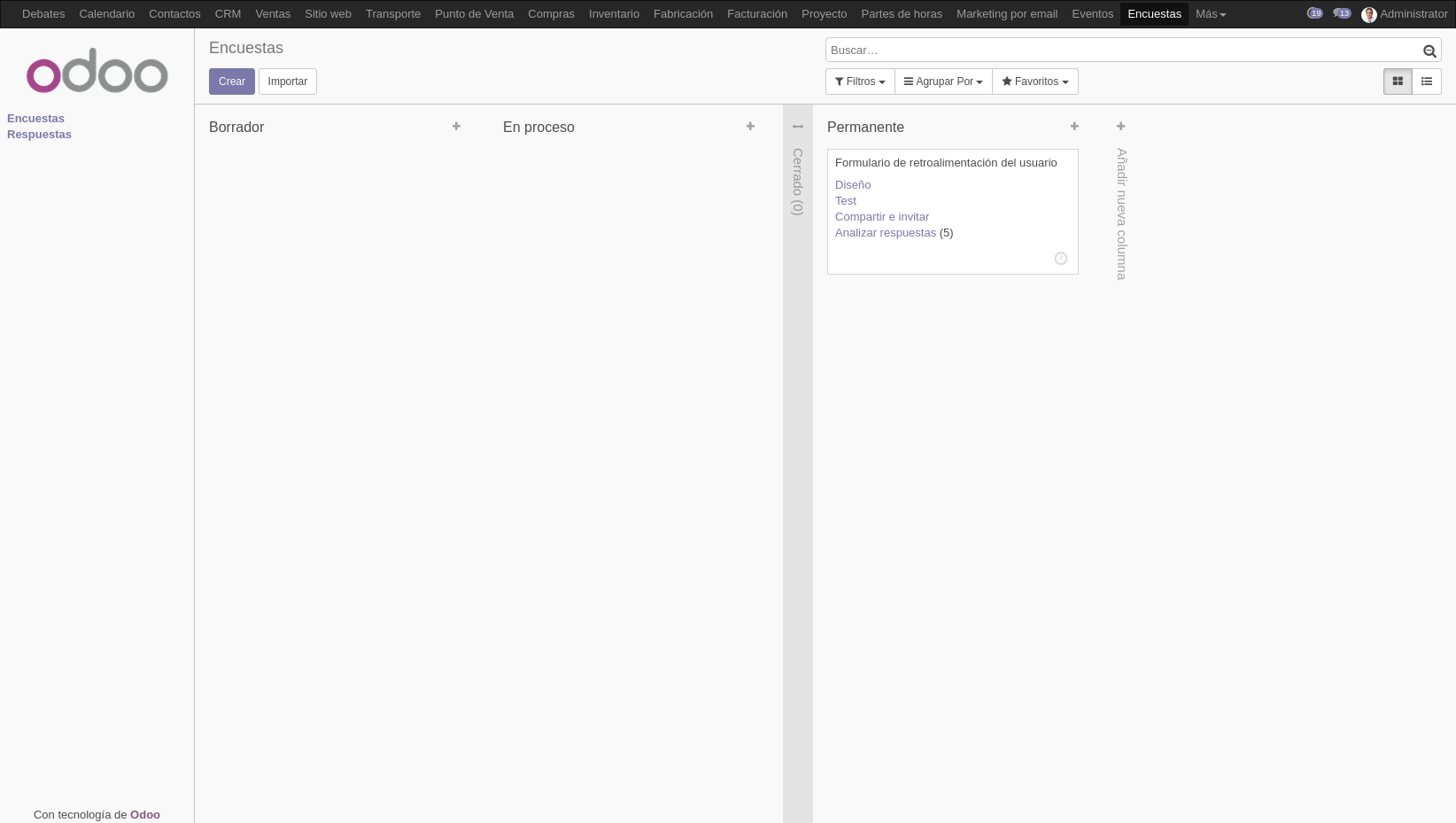Open the Favoritos dropdown
This screenshot has width=1456, height=823.
[x=1035, y=82]
